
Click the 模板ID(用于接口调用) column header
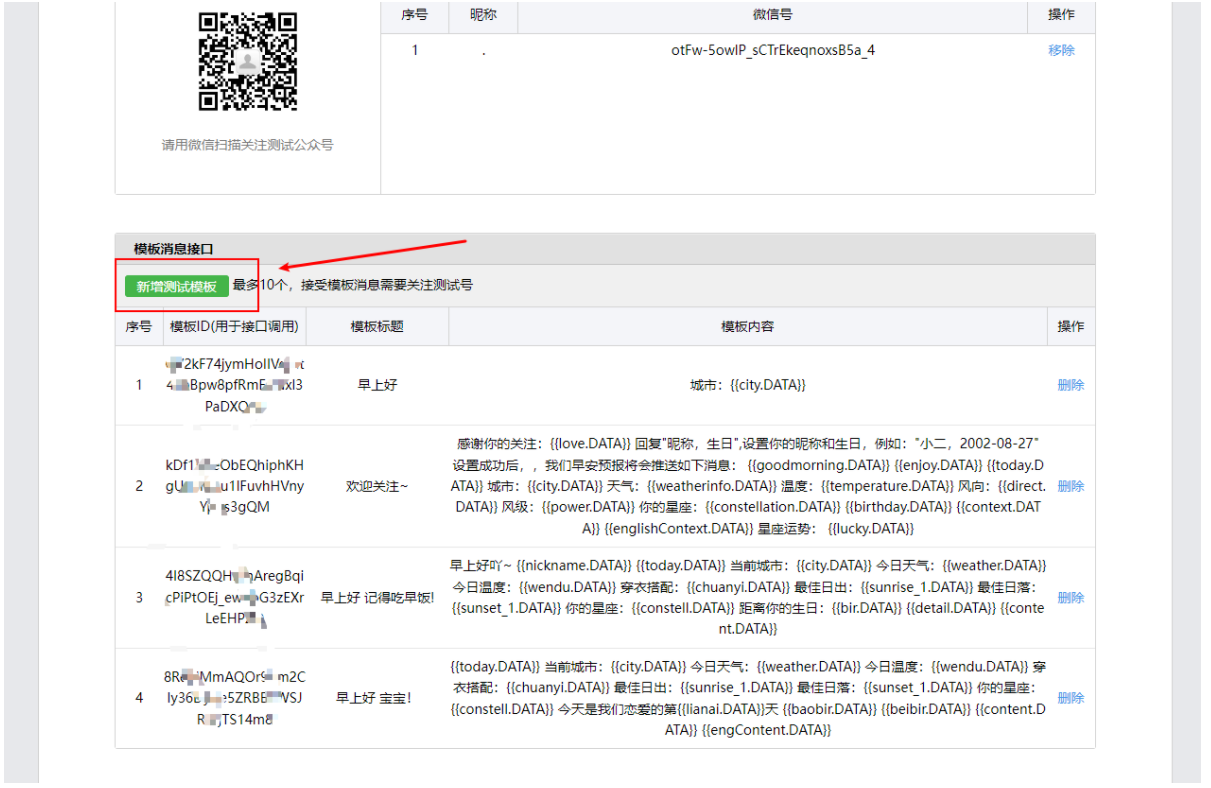click(234, 327)
